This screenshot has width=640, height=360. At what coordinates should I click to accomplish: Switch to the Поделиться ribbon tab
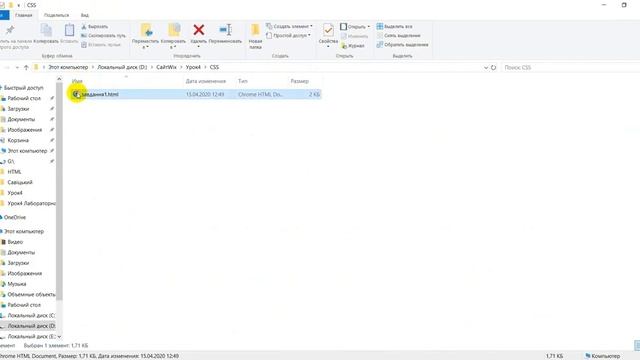(56, 15)
